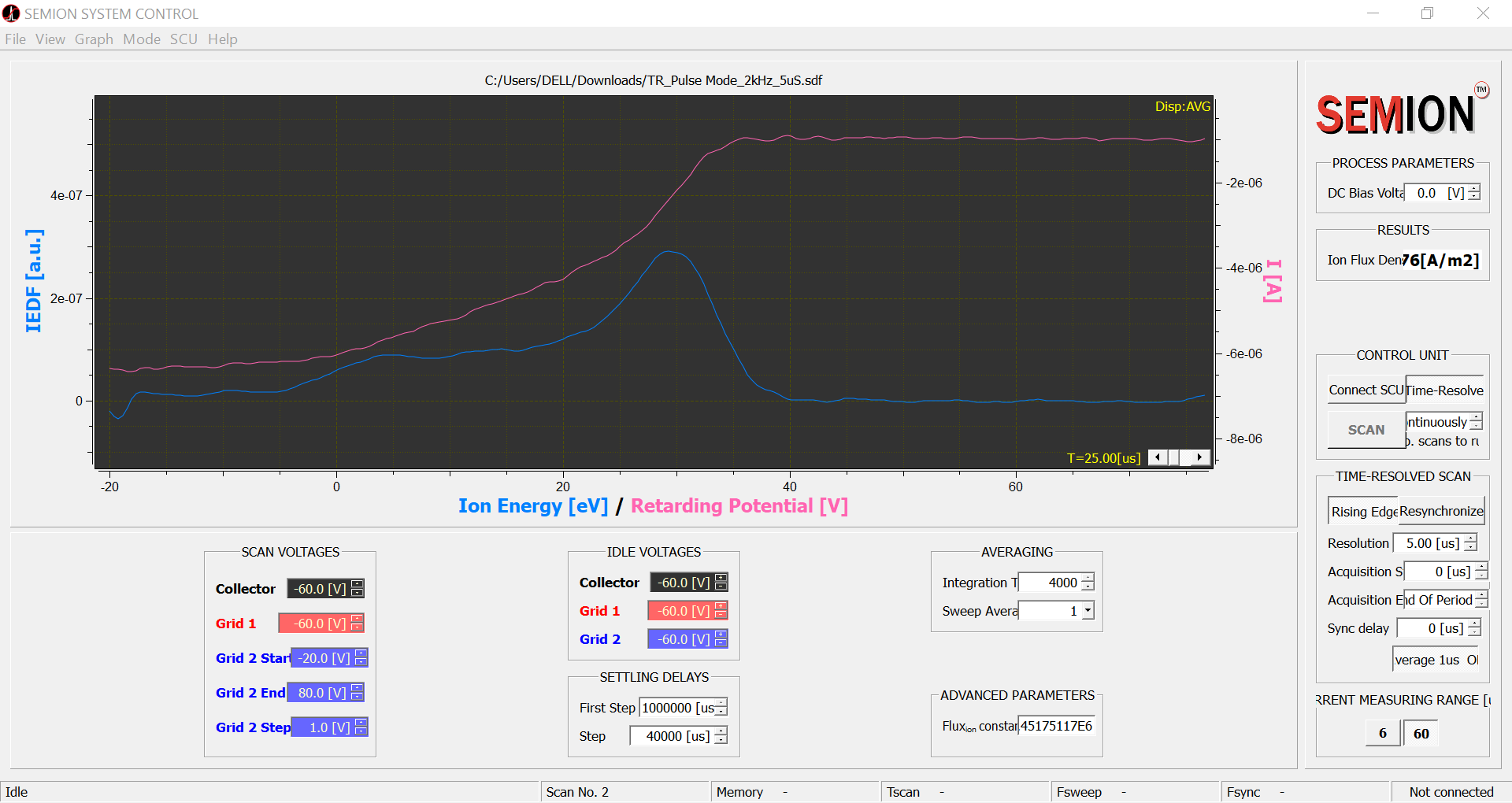Click the time scrollbar left arrow
1512x803 pixels.
[1157, 457]
